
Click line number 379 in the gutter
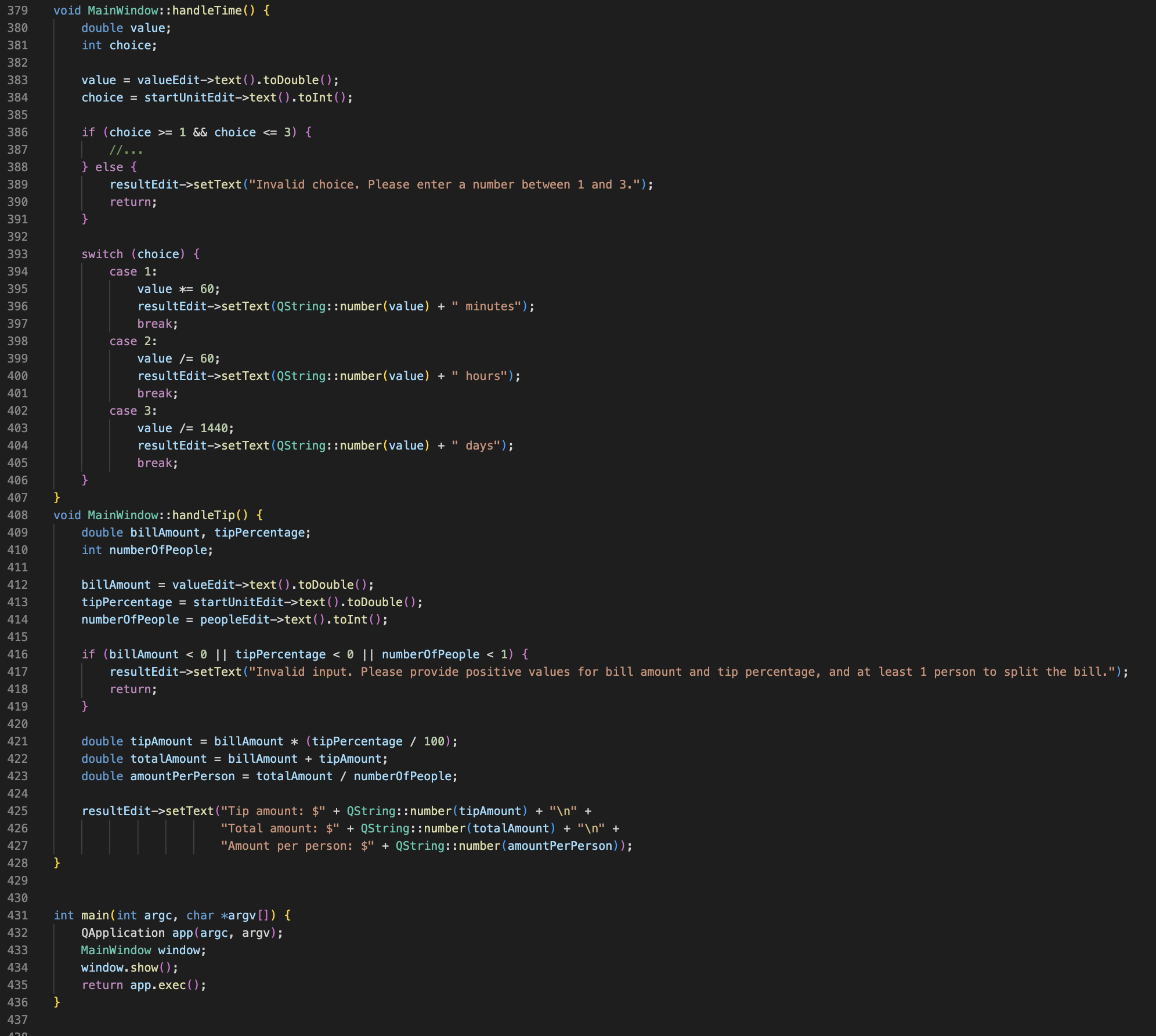18,10
